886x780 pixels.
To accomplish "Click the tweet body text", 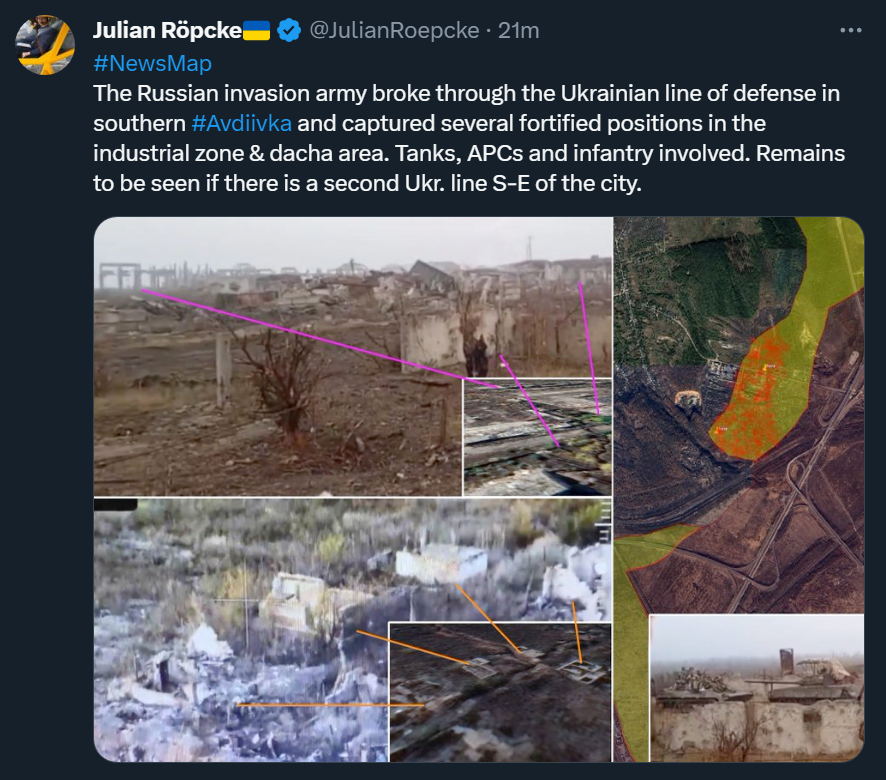I will (469, 138).
